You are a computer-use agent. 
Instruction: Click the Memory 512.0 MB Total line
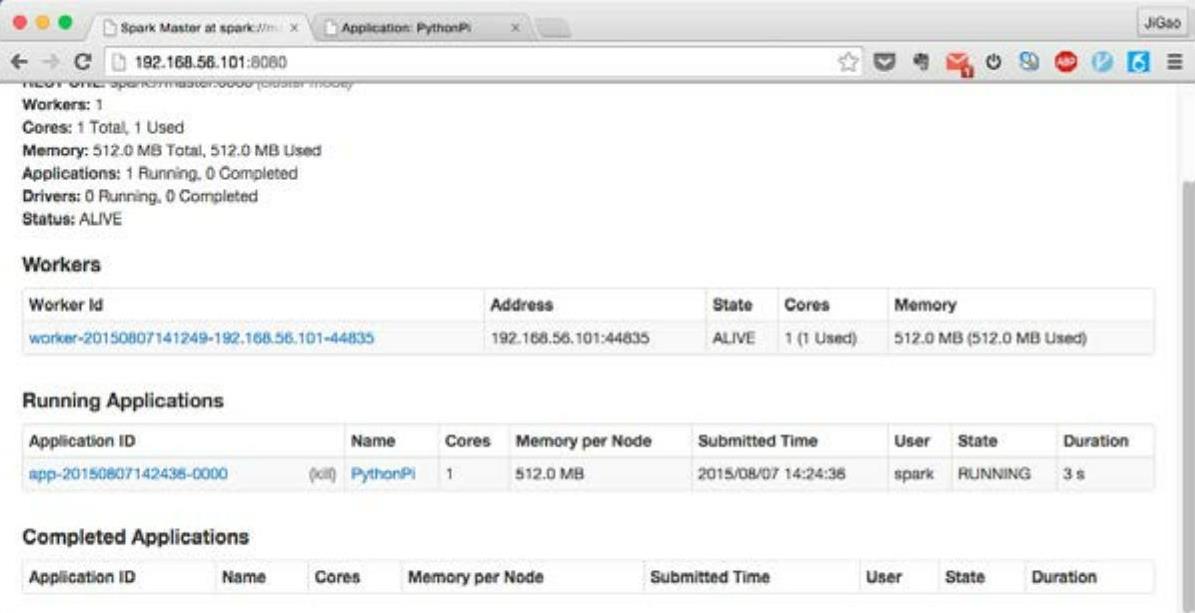click(171, 151)
